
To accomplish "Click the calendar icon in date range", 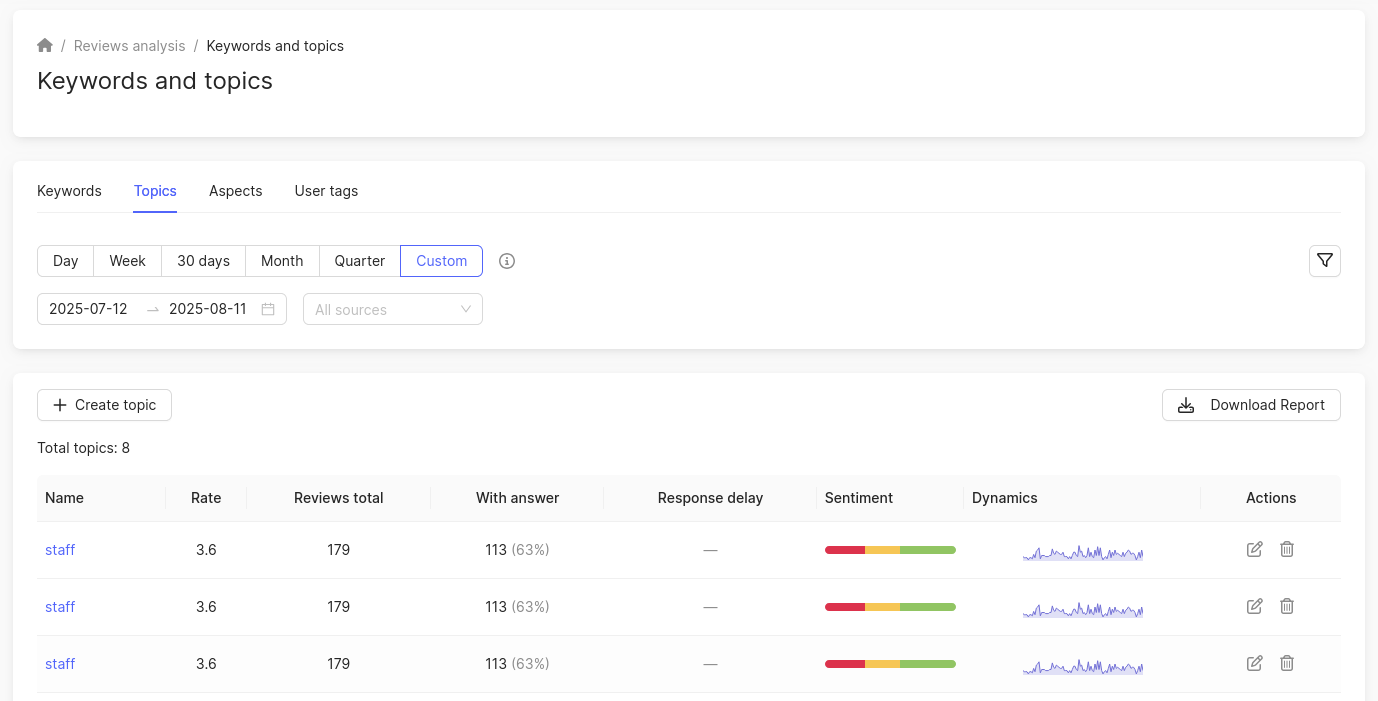I will coord(268,309).
